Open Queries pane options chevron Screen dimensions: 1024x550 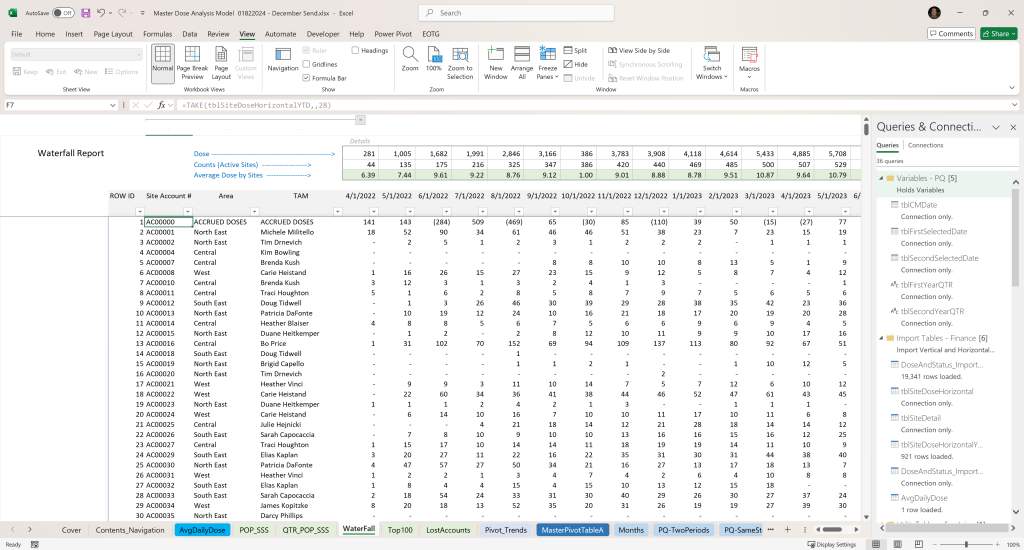pos(996,127)
